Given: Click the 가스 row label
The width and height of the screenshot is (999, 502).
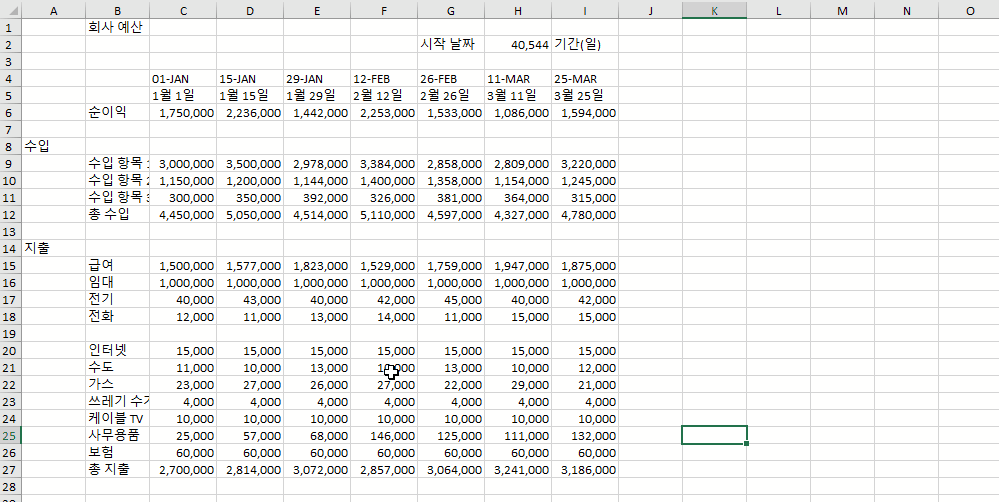Looking at the screenshot, I should 118,385.
